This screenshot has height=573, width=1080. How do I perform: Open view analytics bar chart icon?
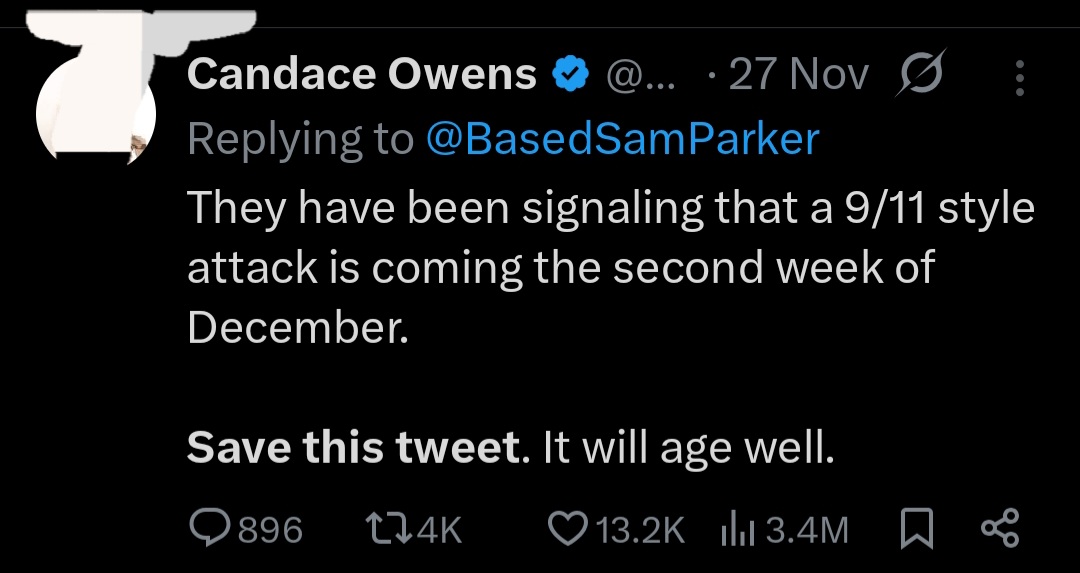click(738, 528)
